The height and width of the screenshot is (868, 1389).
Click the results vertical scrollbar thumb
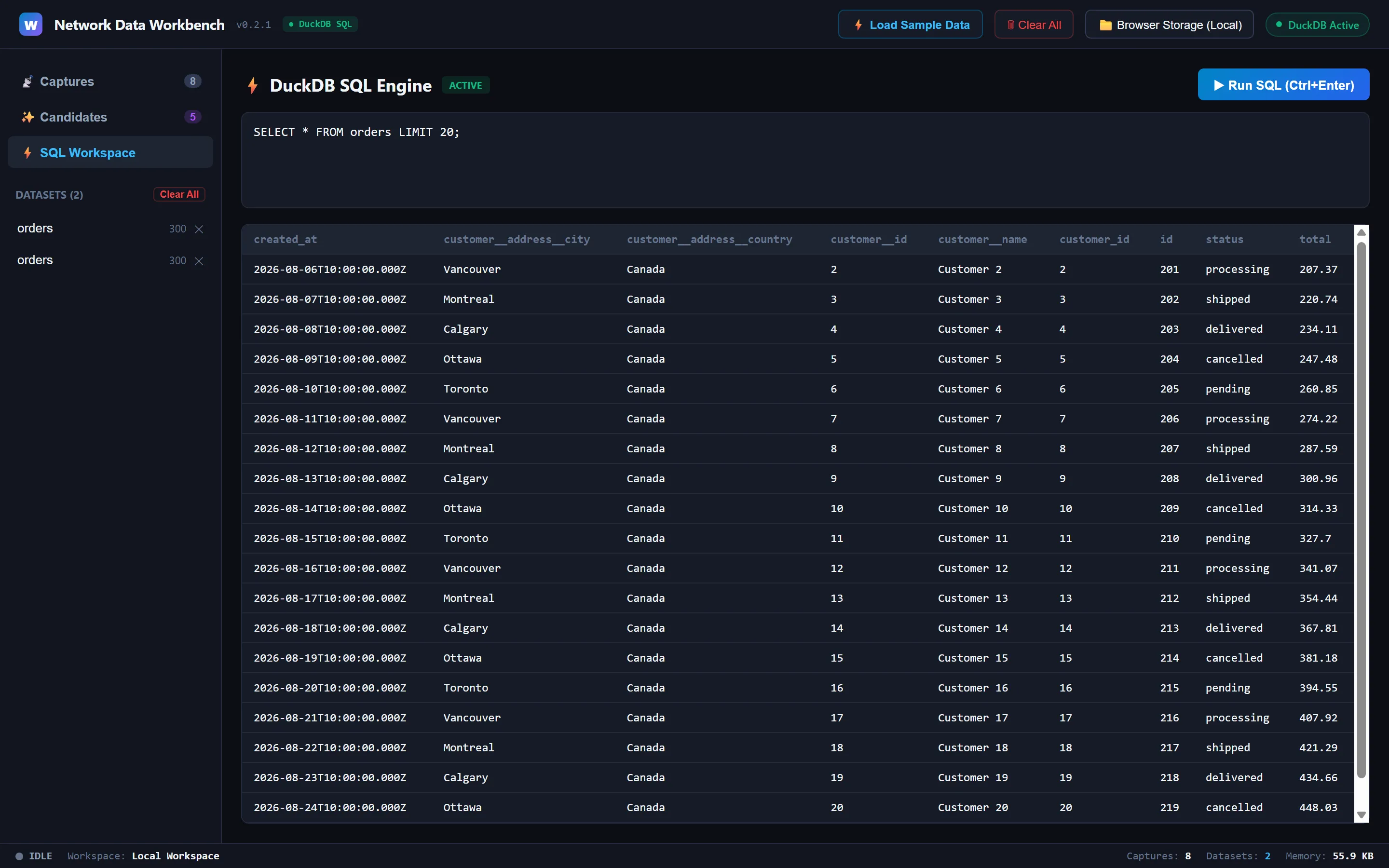(1361, 510)
